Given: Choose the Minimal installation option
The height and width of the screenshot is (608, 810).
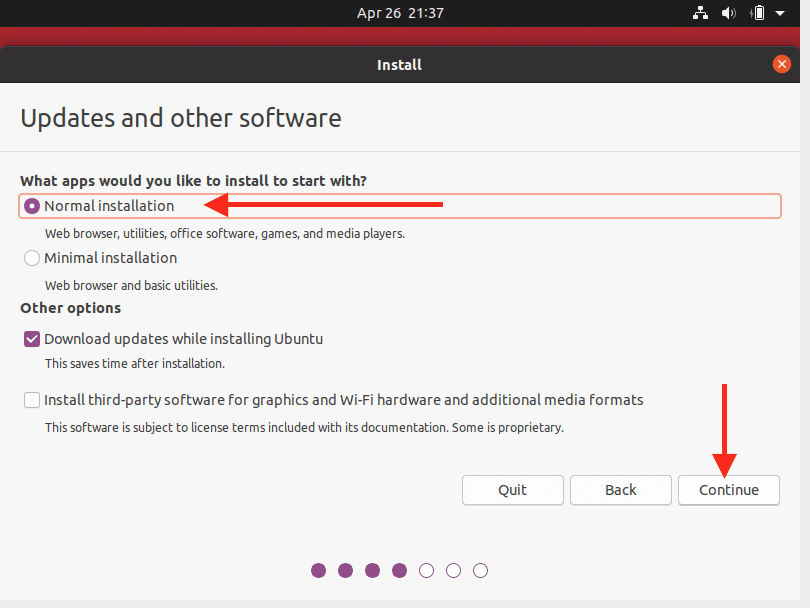Looking at the screenshot, I should [x=32, y=258].
